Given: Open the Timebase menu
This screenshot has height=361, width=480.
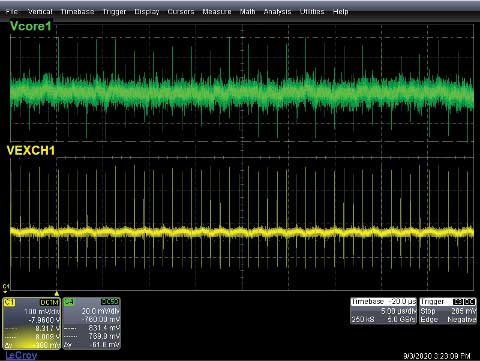Looking at the screenshot, I should 77,12.
